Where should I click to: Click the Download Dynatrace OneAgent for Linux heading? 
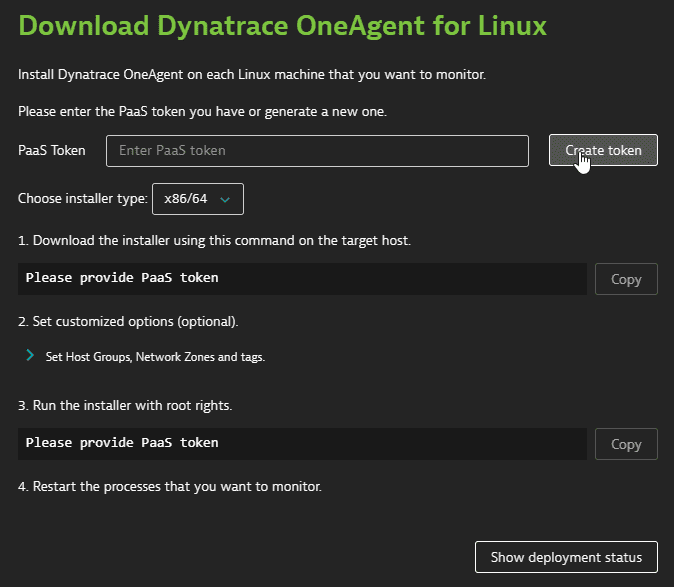[x=282, y=26]
